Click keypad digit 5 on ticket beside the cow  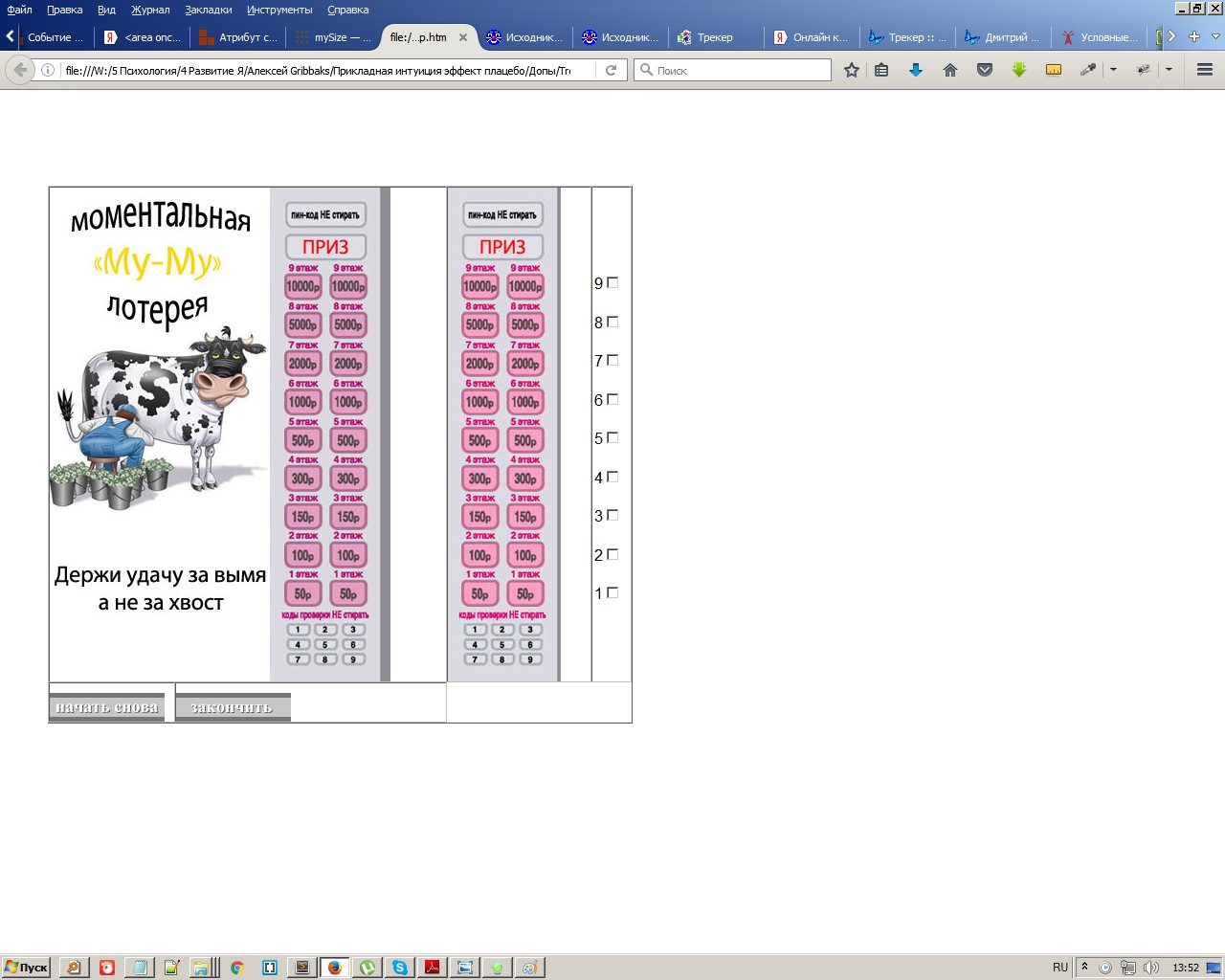(x=325, y=644)
